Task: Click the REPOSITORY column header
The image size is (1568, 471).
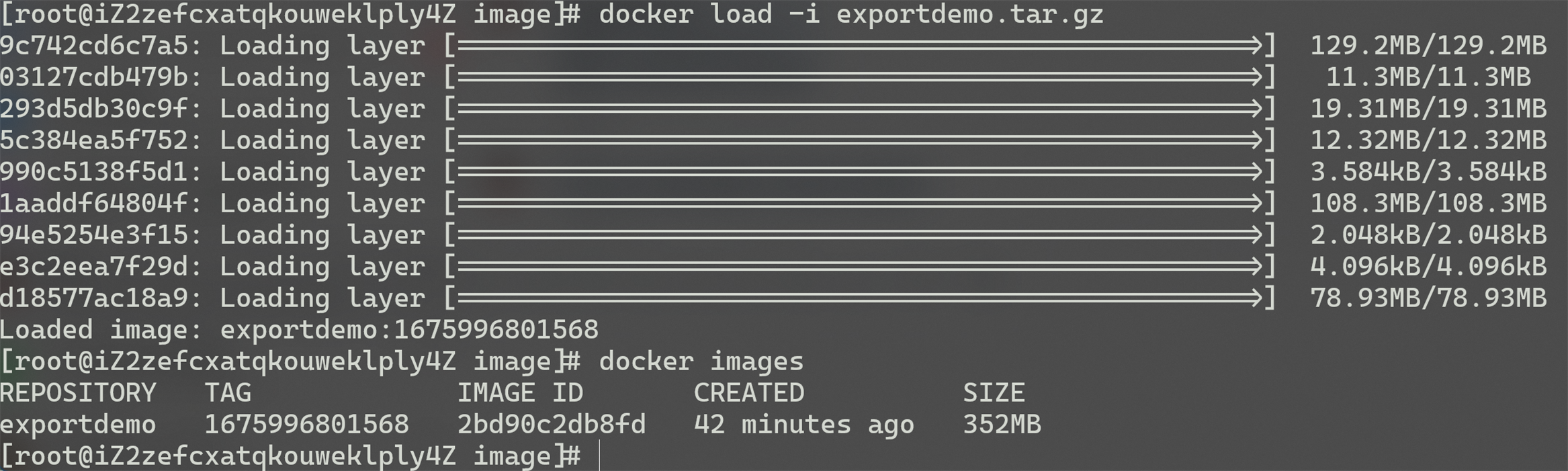Action: (x=78, y=392)
